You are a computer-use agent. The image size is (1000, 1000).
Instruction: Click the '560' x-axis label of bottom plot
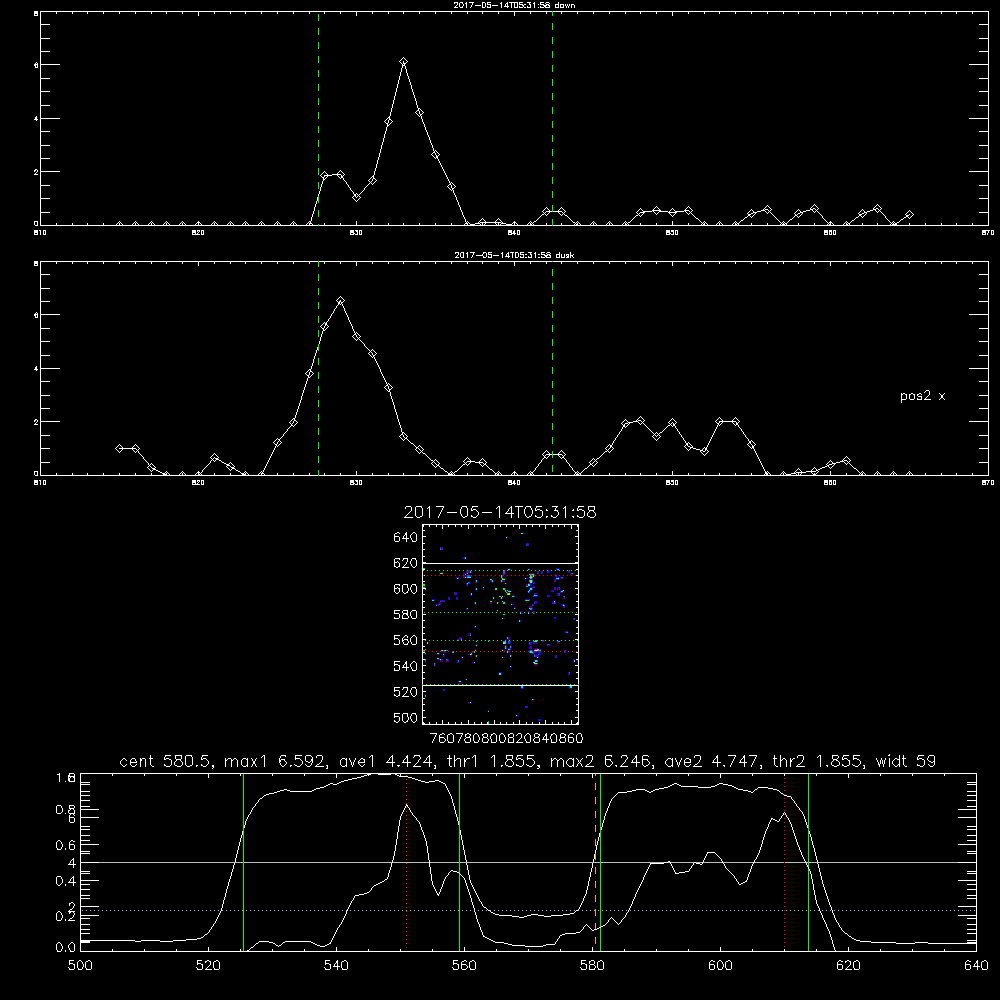(464, 966)
